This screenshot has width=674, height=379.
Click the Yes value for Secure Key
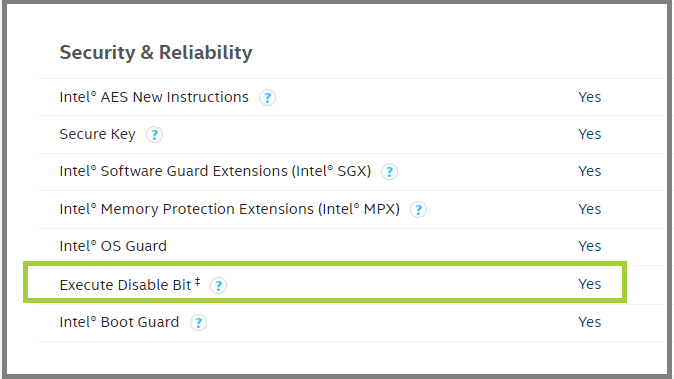pyautogui.click(x=589, y=134)
